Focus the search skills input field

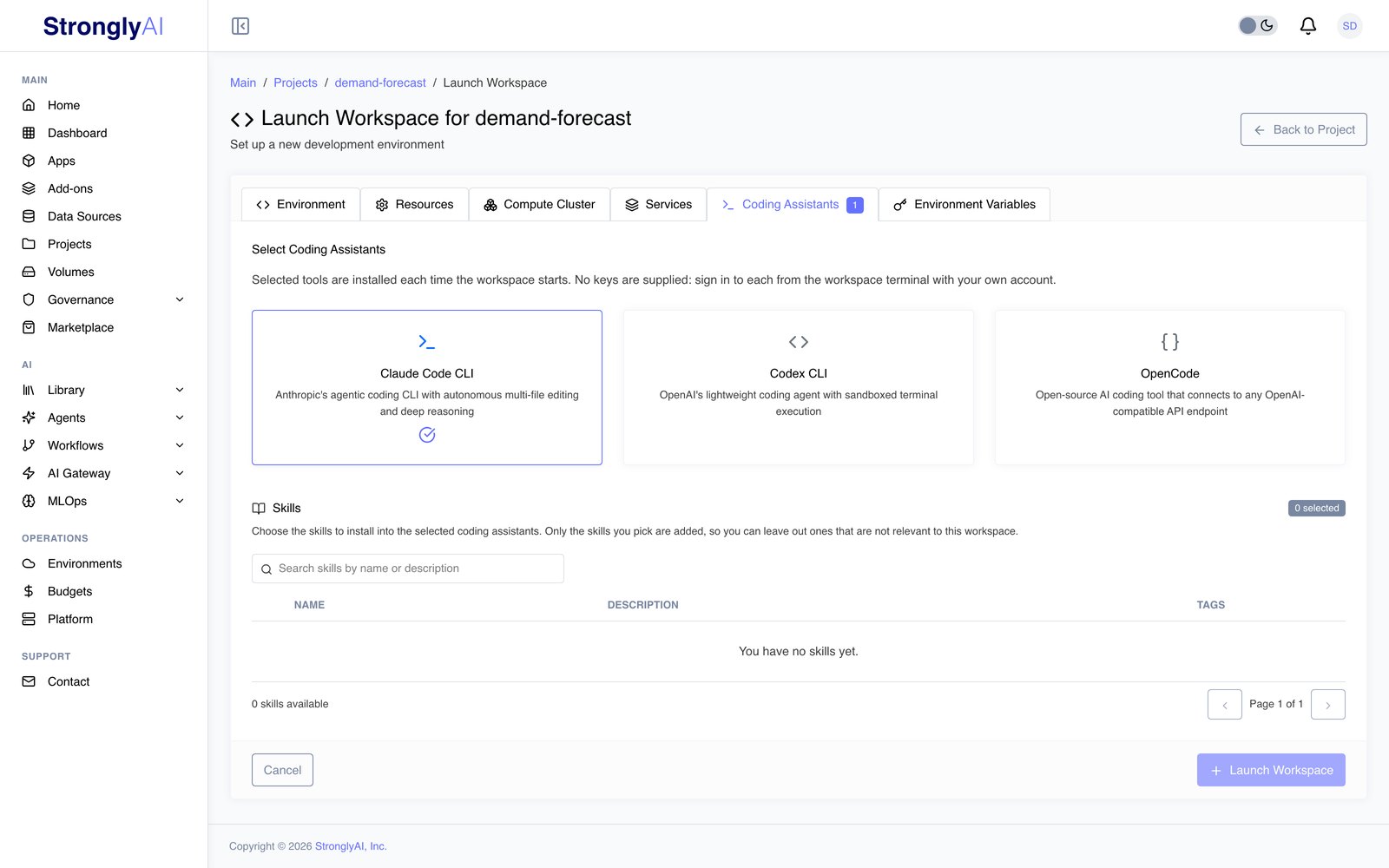click(x=408, y=569)
